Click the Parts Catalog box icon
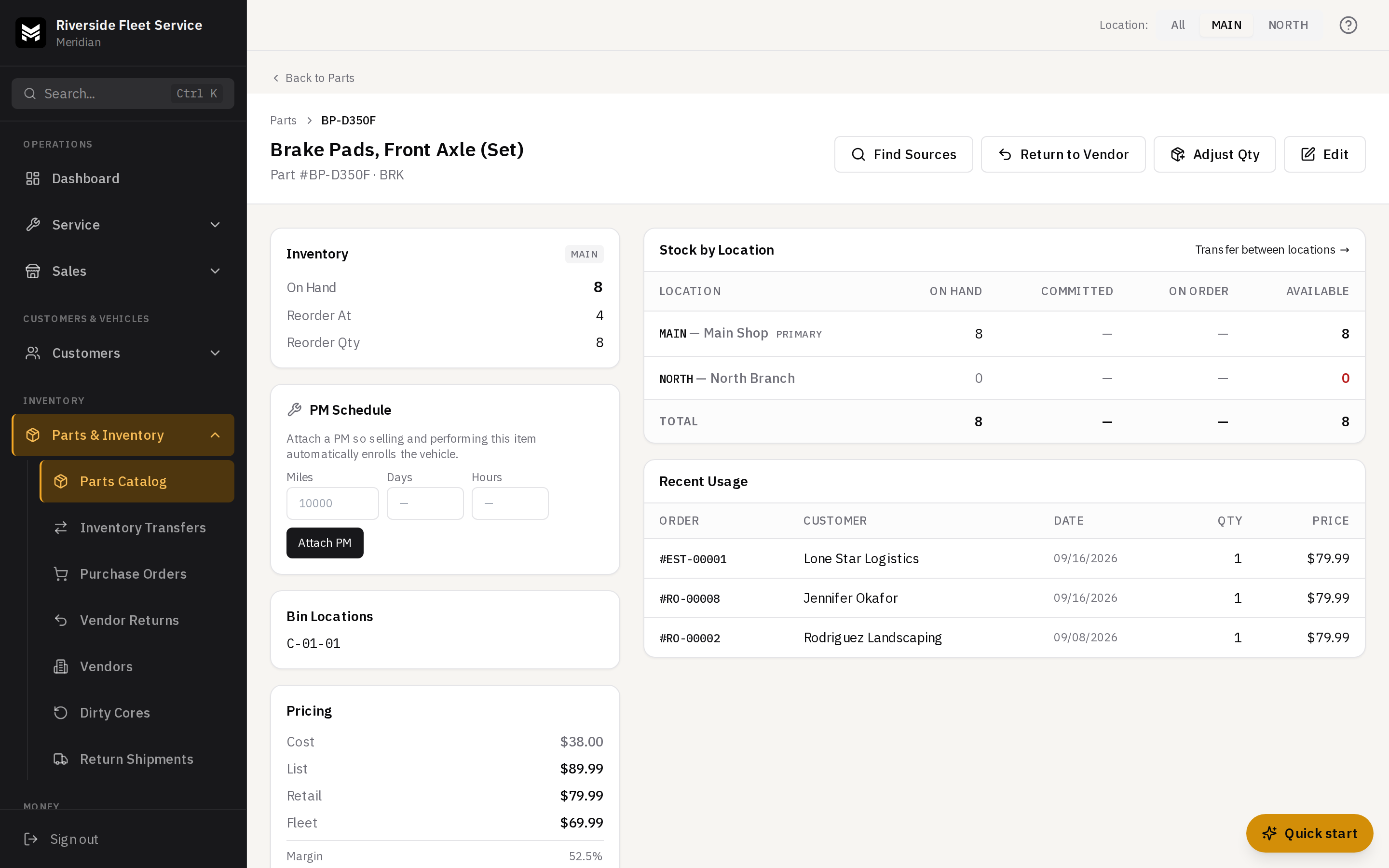 click(61, 481)
